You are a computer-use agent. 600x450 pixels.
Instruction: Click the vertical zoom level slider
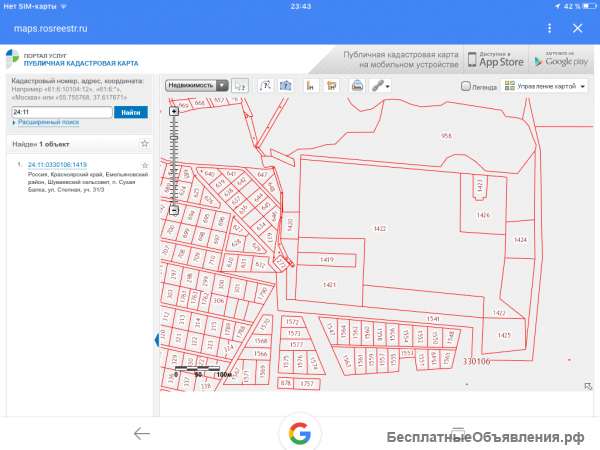point(174,161)
